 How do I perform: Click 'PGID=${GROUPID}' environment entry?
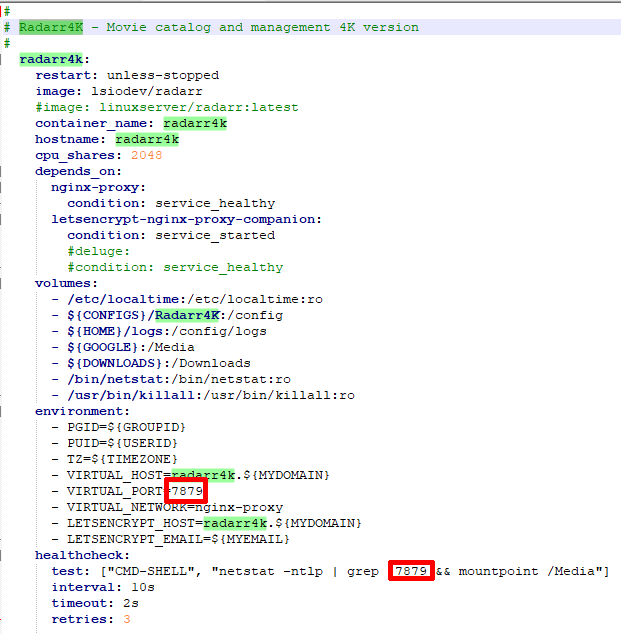pyautogui.click(x=126, y=427)
